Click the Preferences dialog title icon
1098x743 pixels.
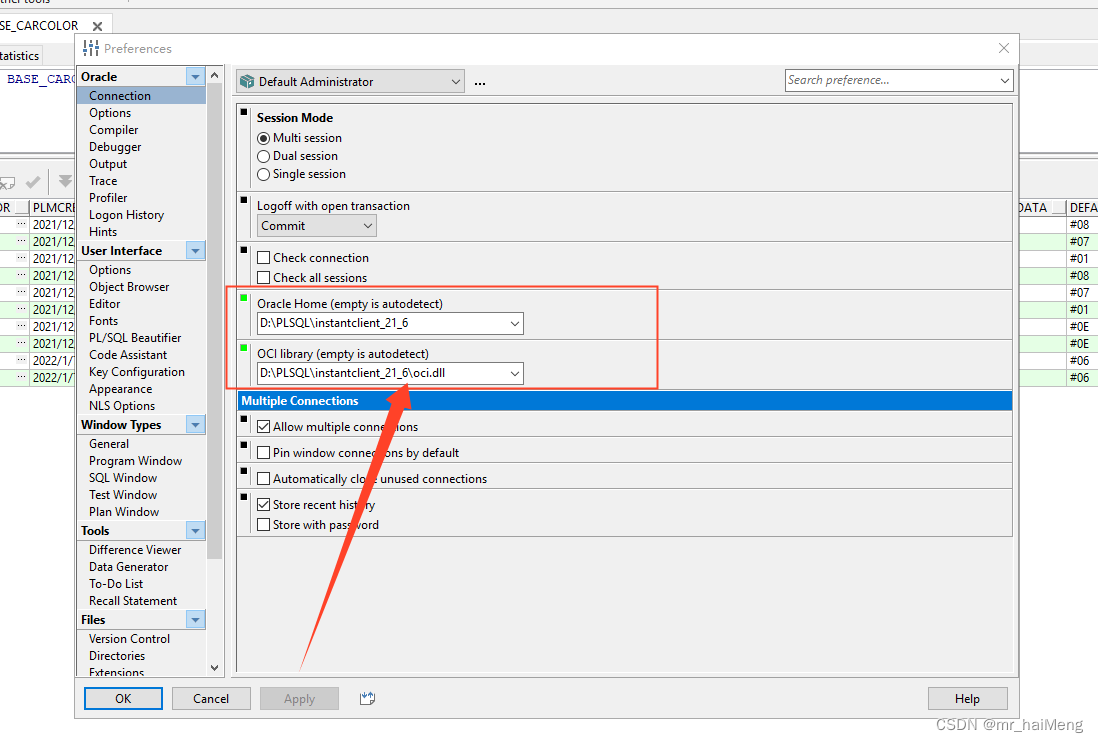pyautogui.click(x=91, y=48)
